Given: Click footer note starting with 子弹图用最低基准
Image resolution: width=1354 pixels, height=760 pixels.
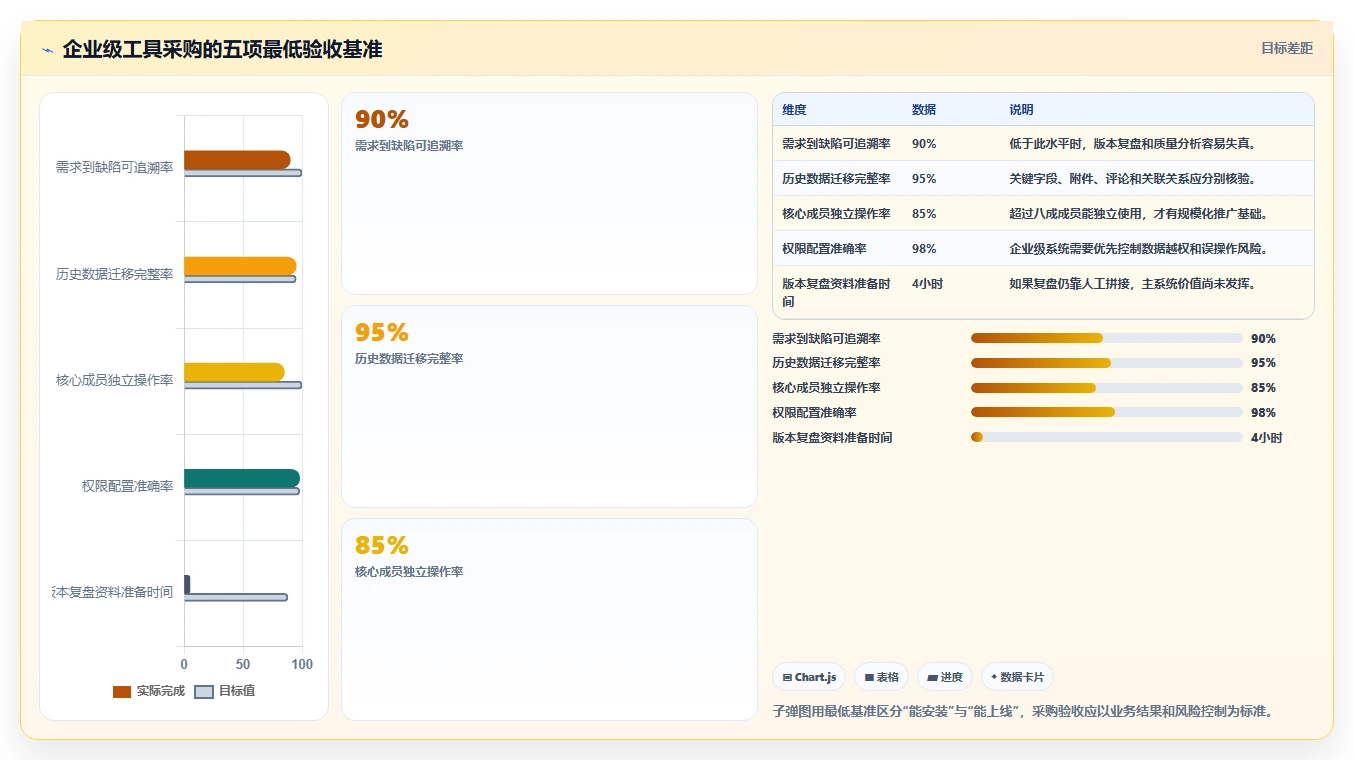Looking at the screenshot, I should click(1022, 712).
